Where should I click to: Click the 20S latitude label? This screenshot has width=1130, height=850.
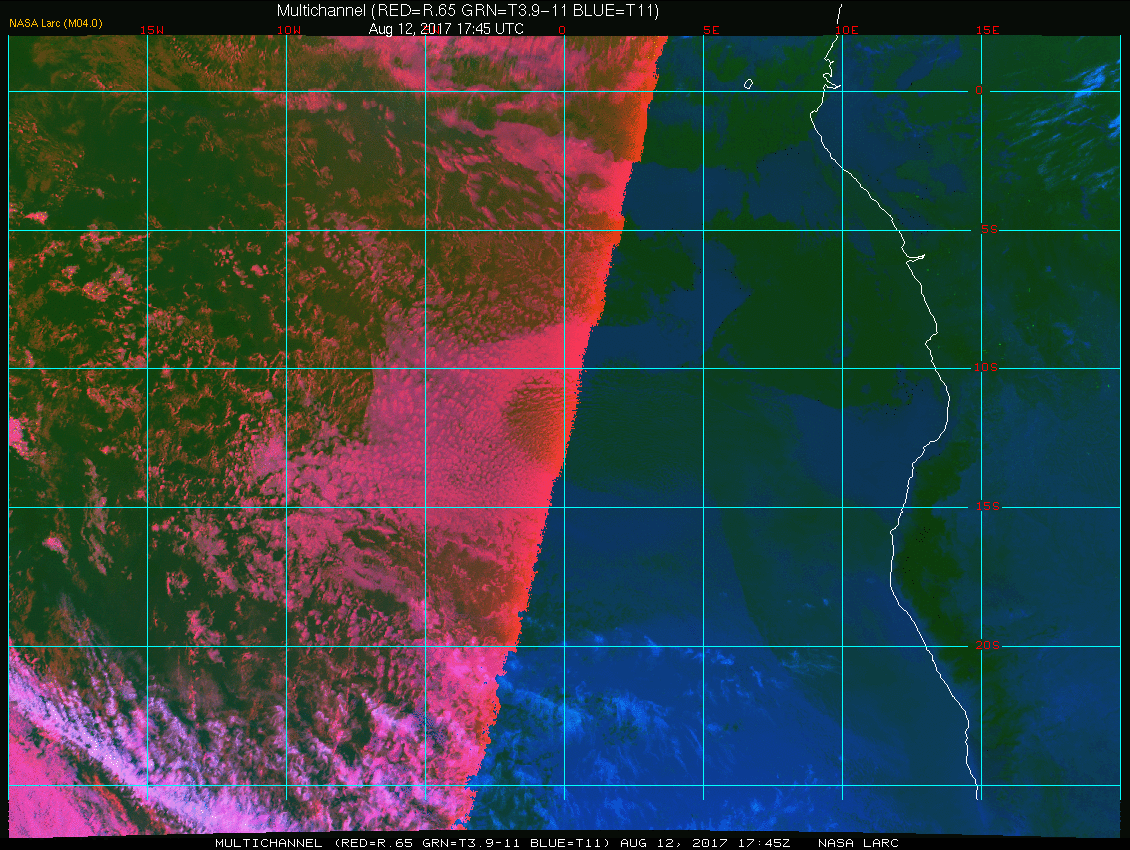[x=987, y=645]
